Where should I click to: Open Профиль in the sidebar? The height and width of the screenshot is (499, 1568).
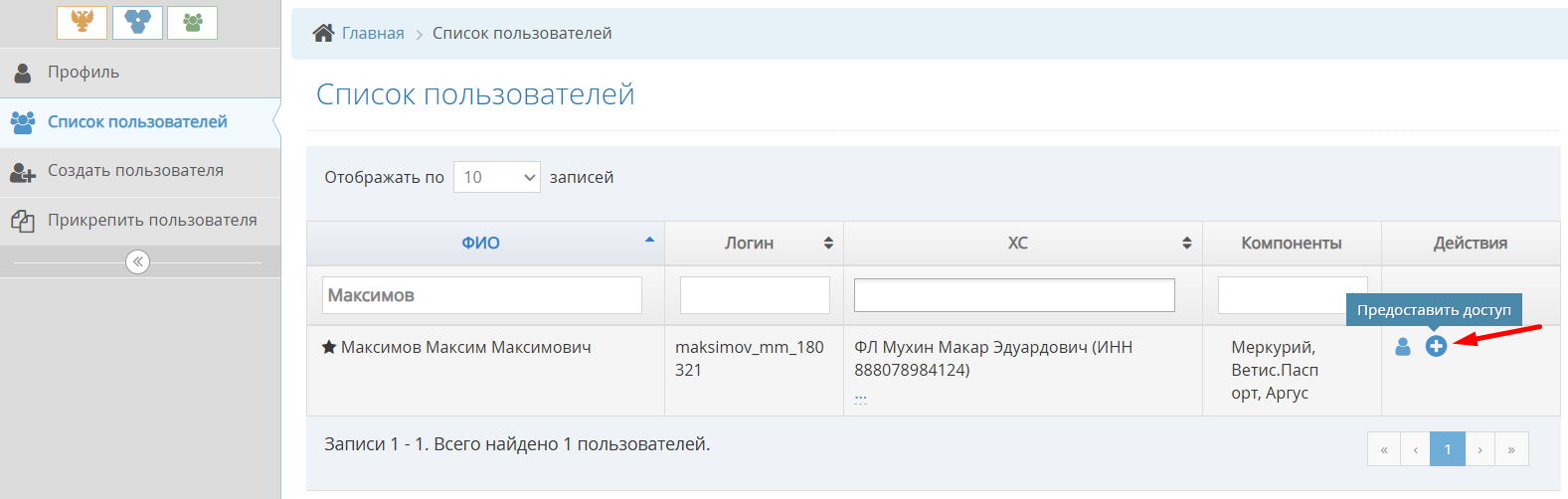84,73
